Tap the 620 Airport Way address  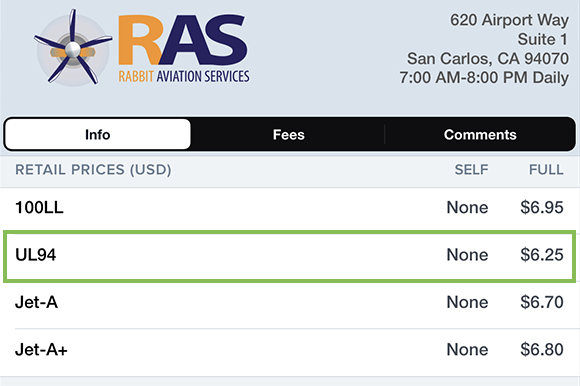(509, 20)
